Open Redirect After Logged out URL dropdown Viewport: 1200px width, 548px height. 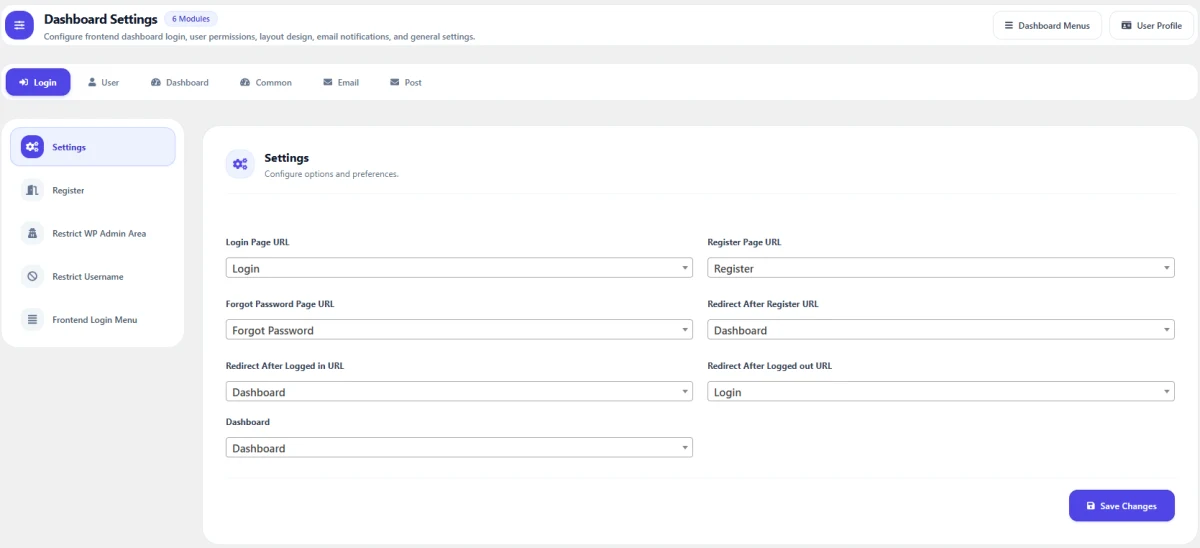[x=941, y=392]
